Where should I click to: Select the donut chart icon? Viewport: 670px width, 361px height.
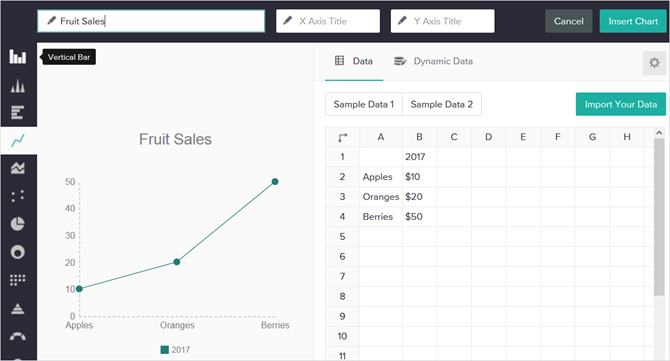18,252
